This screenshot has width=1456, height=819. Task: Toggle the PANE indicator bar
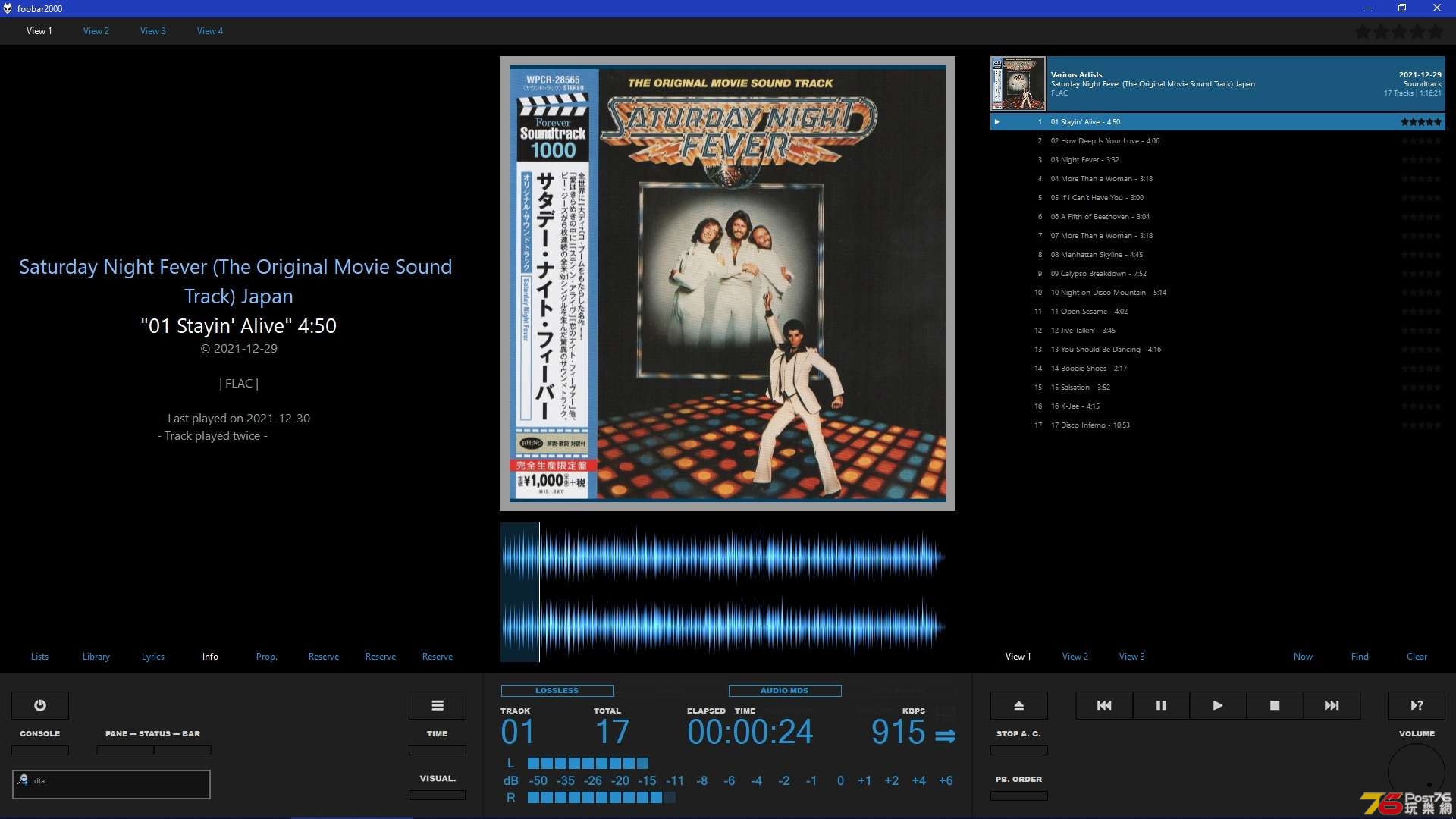tap(125, 750)
